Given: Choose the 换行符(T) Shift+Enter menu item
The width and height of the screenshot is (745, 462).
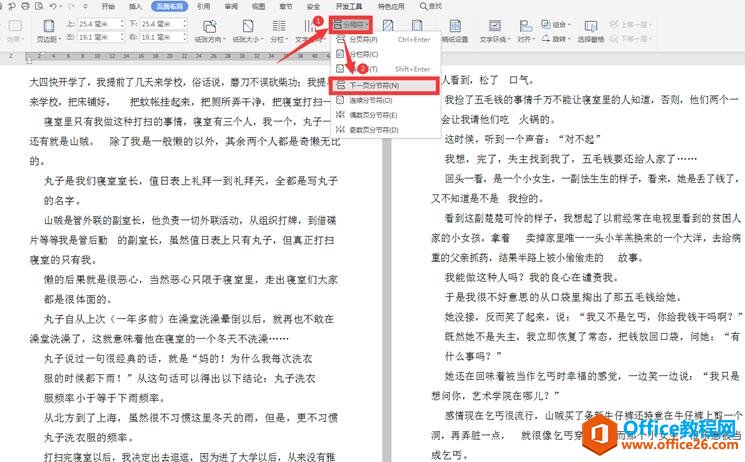Looking at the screenshot, I should click(x=385, y=69).
